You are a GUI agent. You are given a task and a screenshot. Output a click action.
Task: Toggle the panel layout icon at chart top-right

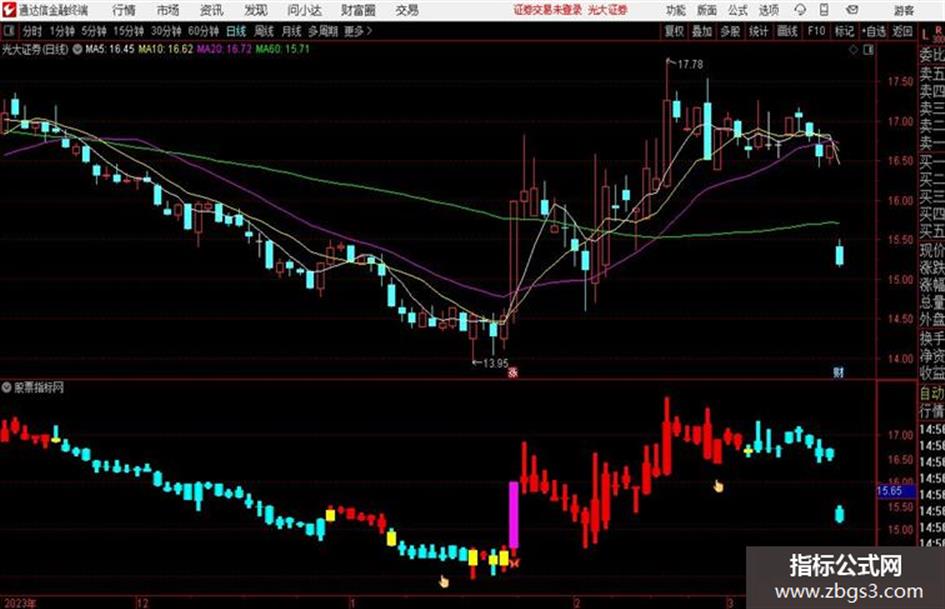click(868, 50)
